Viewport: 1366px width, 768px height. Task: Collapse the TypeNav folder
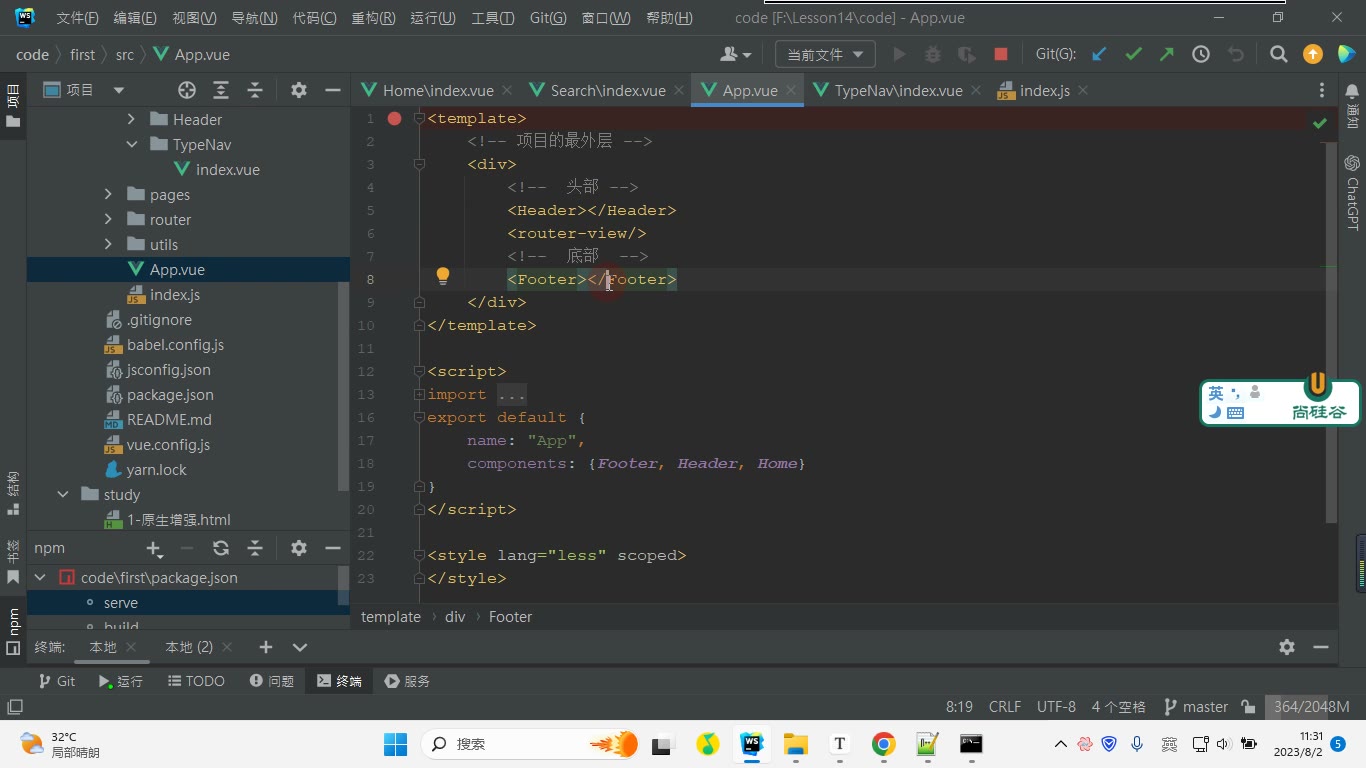[131, 144]
